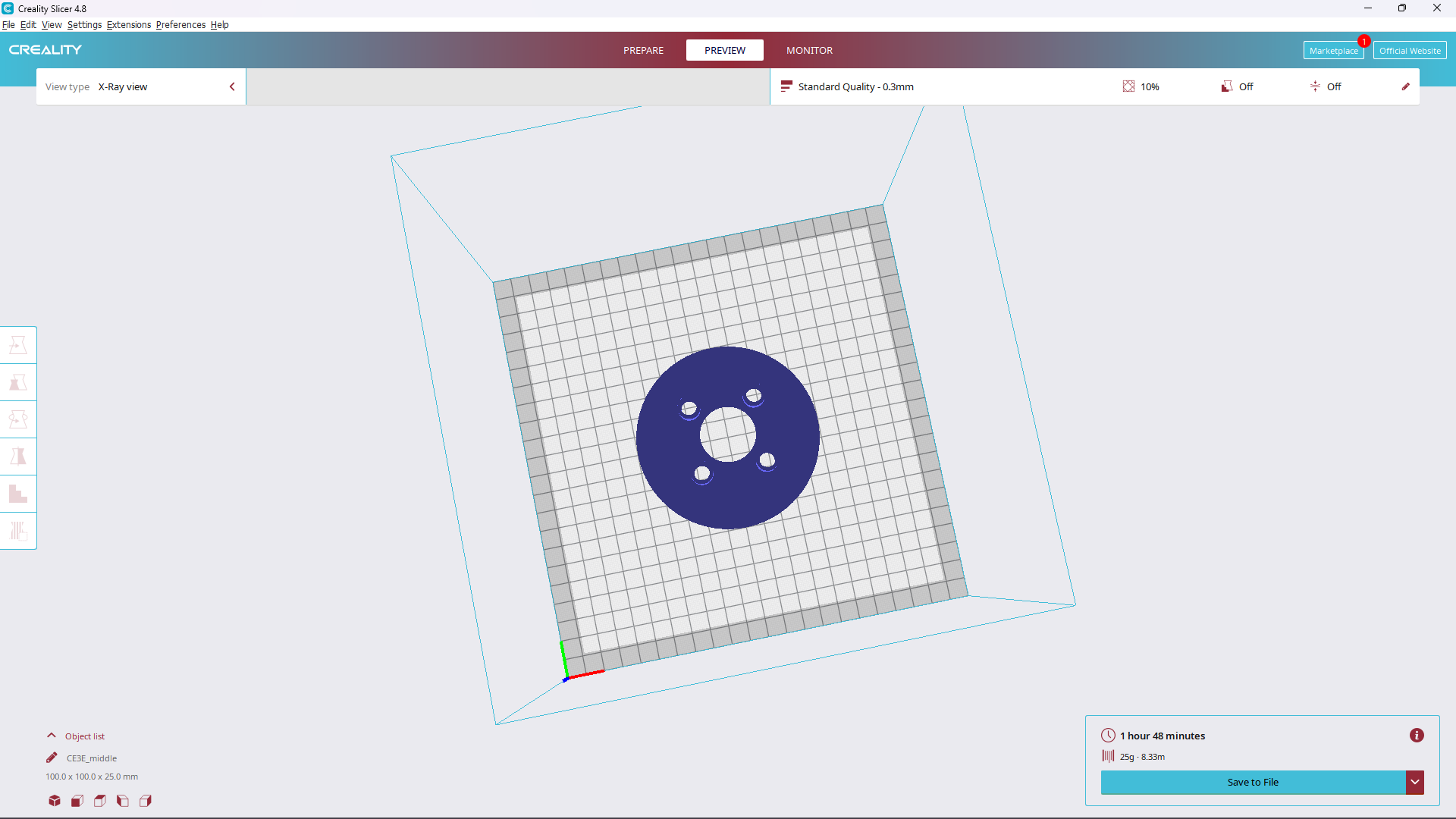
Task: Collapse the view settings panel chevron
Action: point(232,86)
